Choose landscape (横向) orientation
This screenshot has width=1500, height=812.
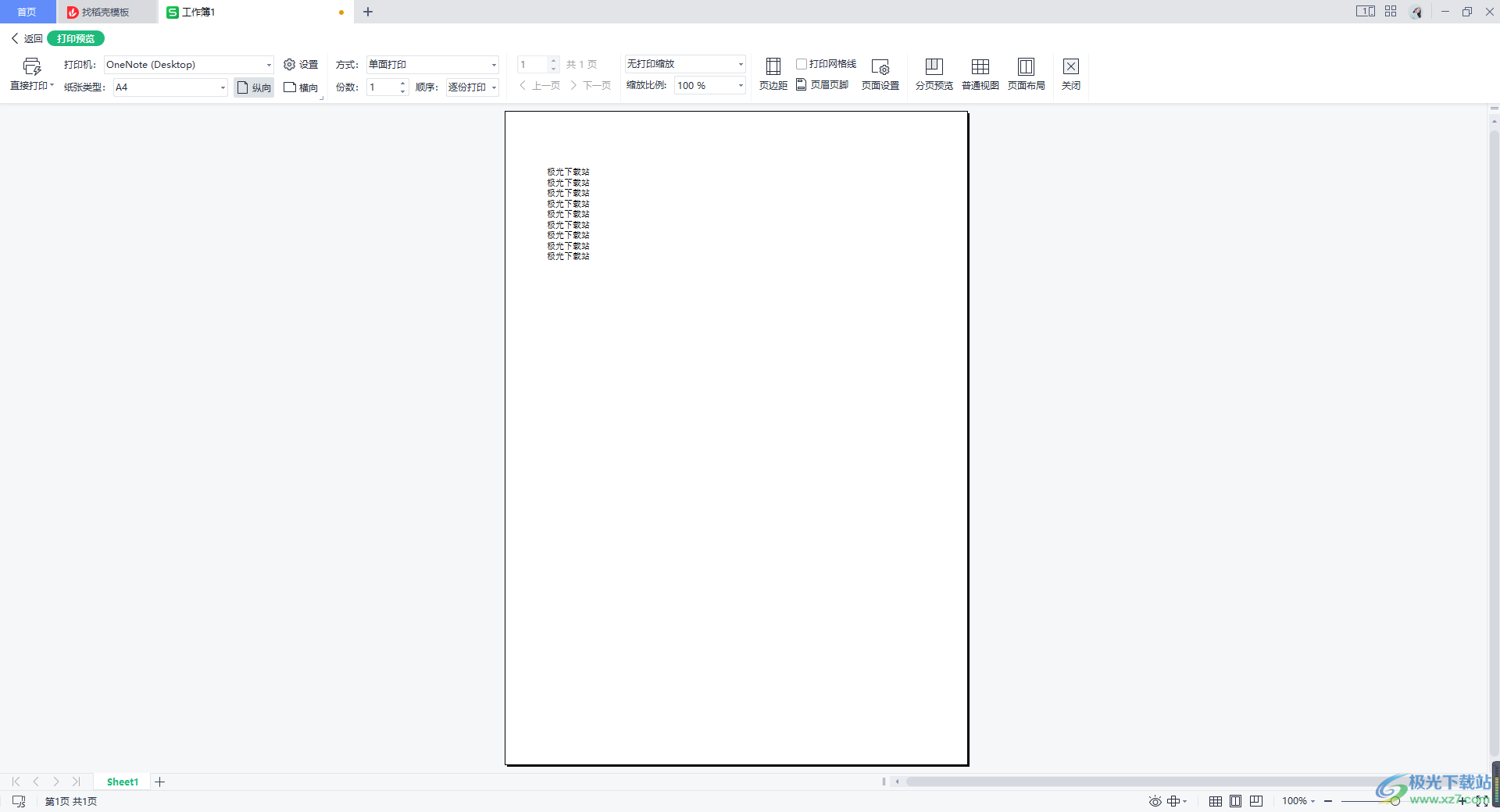[301, 87]
